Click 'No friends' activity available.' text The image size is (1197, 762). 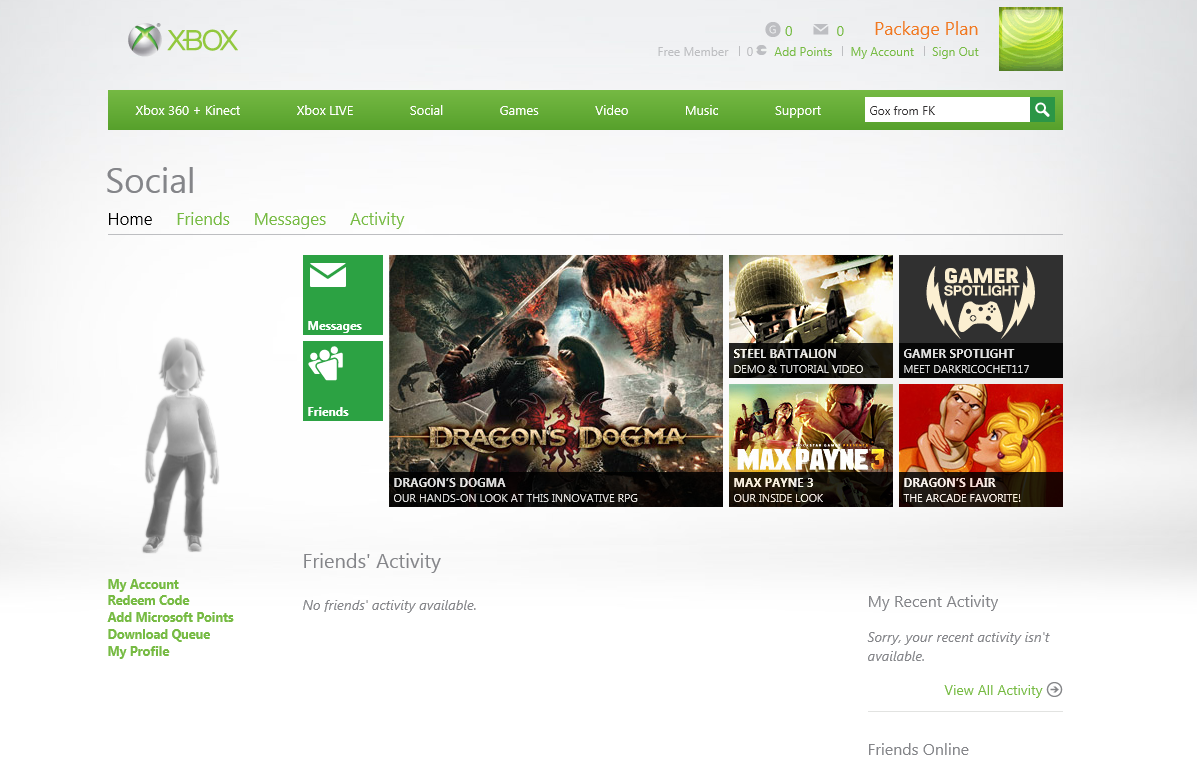389,605
